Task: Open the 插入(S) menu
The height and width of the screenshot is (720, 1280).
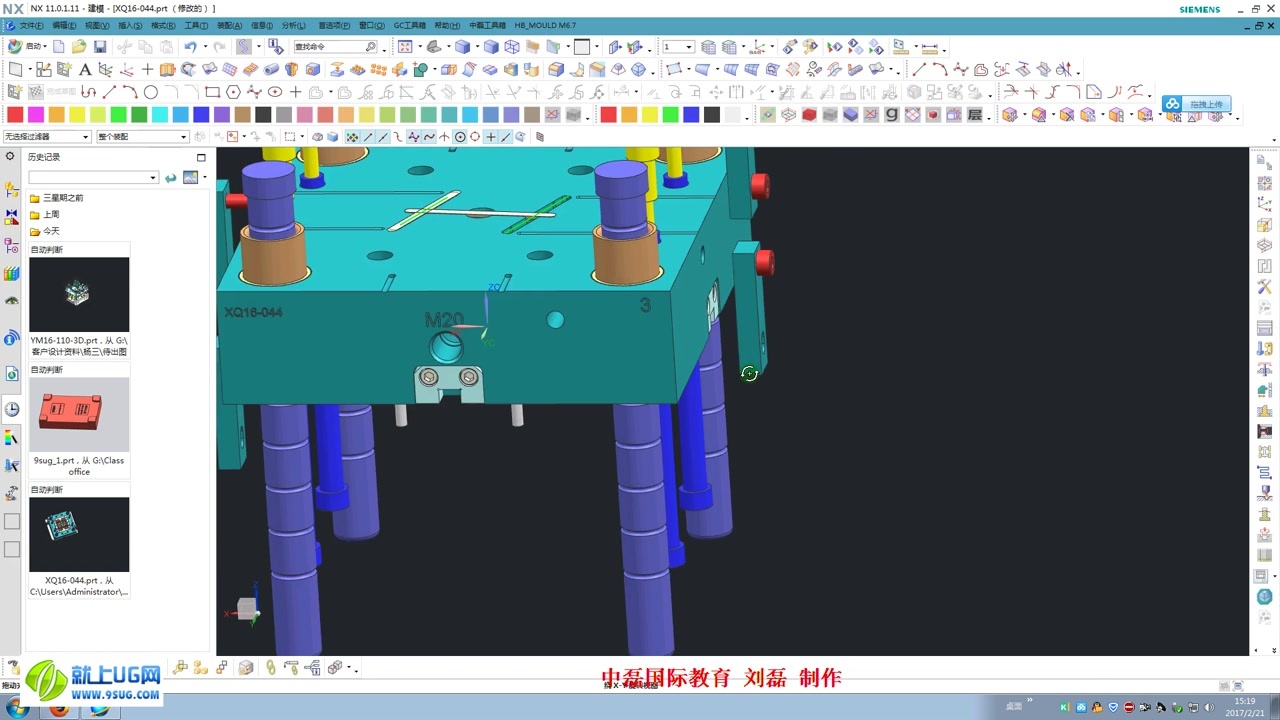Action: (130, 25)
